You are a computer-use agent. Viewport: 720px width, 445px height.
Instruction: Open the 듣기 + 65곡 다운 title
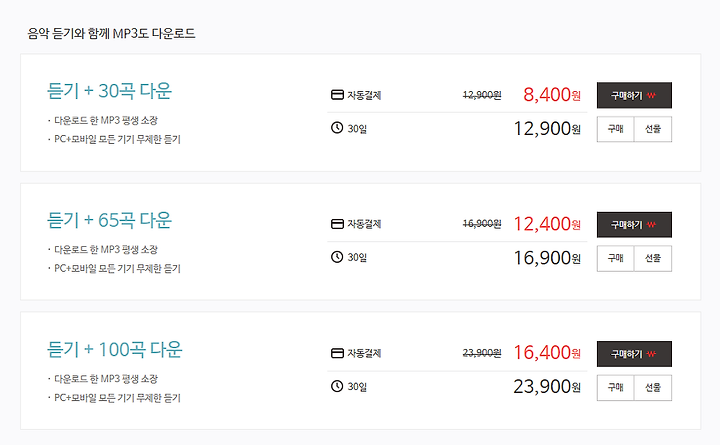pyautogui.click(x=109, y=220)
